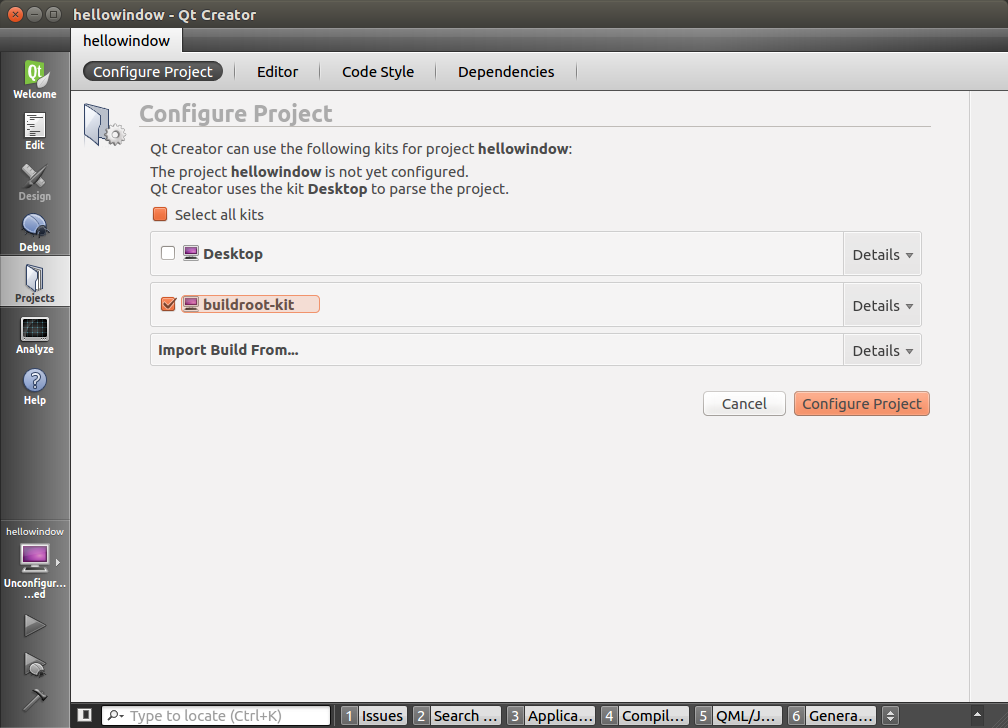Expand Details for the Desktop kit
Image resolution: width=1008 pixels, height=728 pixels.
881,253
